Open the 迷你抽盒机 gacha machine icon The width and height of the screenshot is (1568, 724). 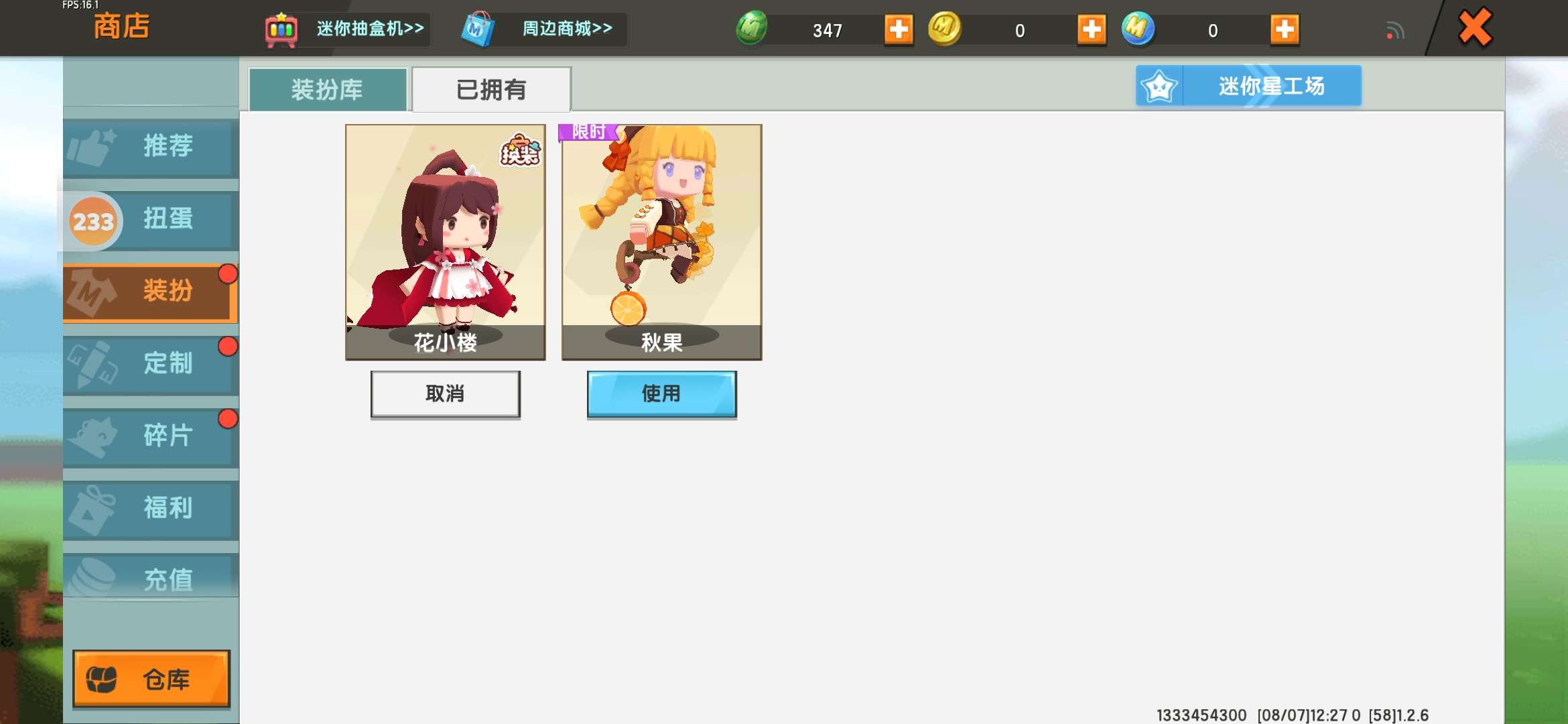click(281, 29)
